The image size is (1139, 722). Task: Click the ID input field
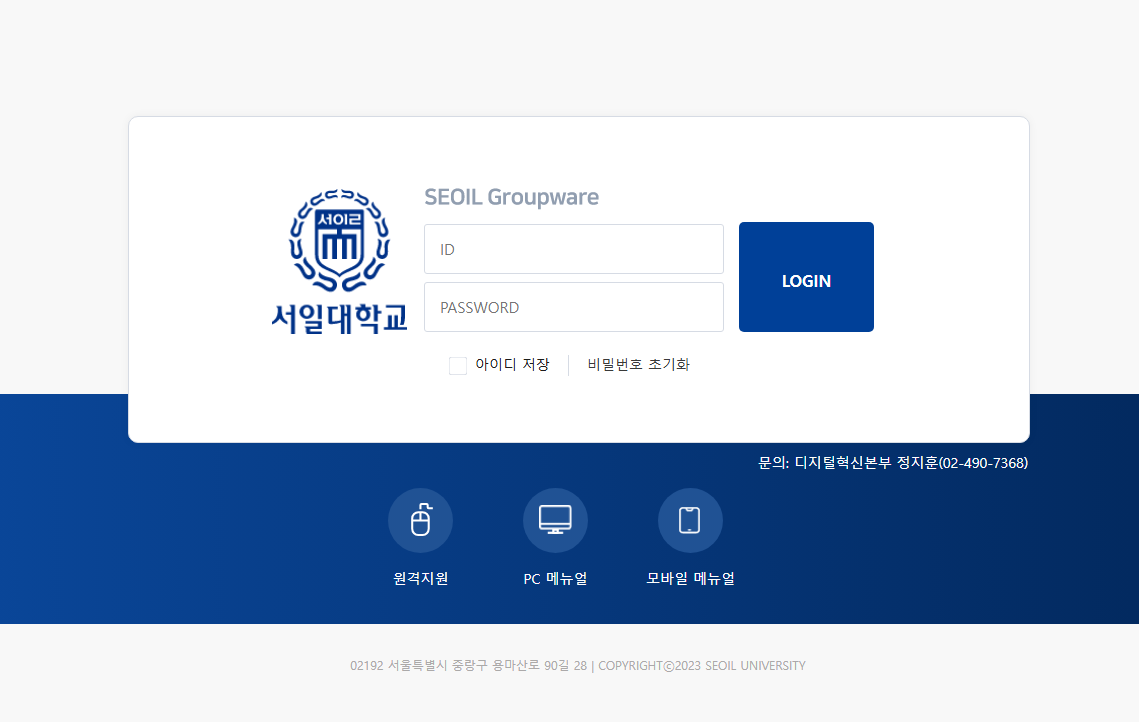[x=573, y=249]
